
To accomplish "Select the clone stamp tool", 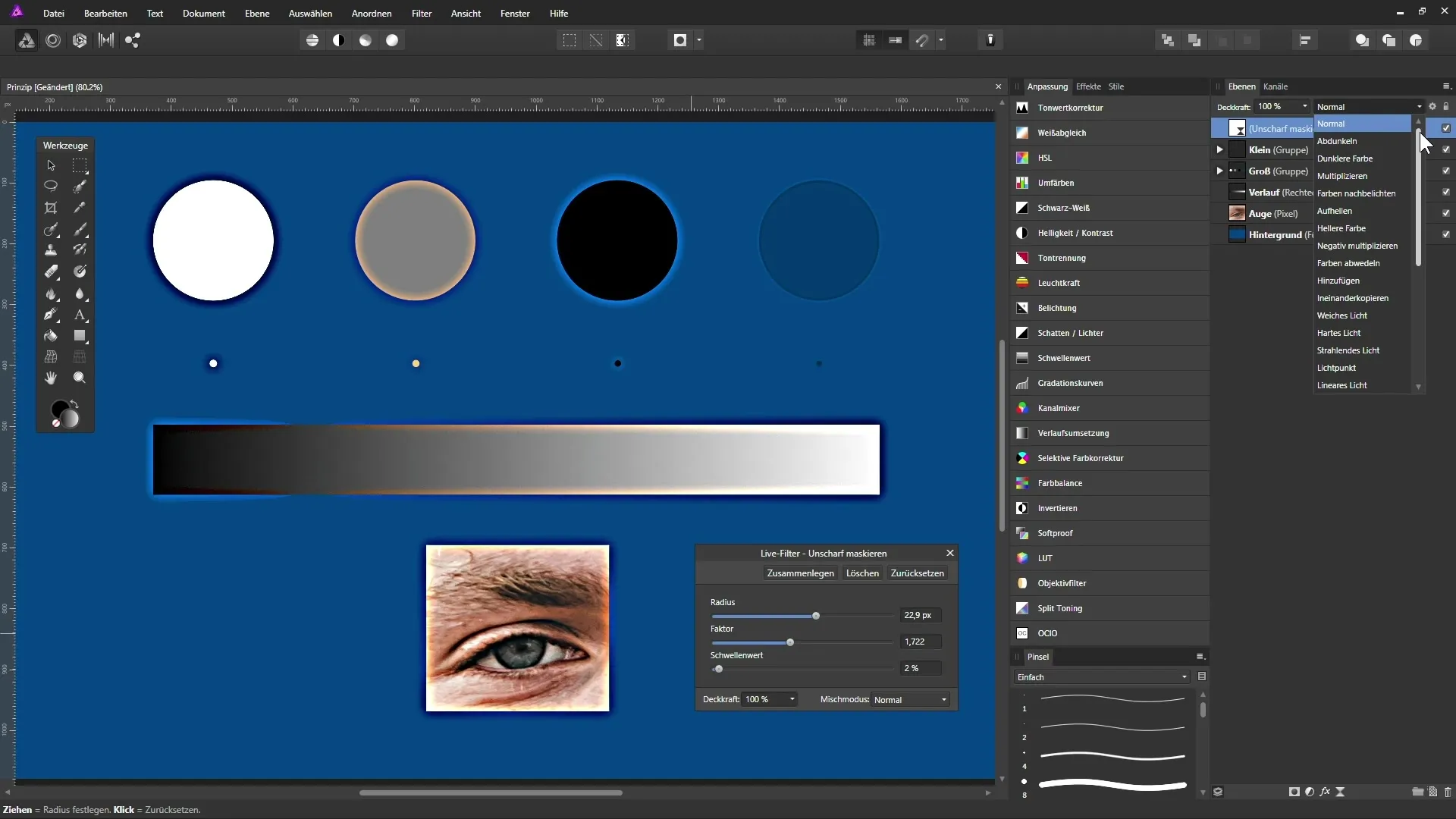I will [51, 249].
